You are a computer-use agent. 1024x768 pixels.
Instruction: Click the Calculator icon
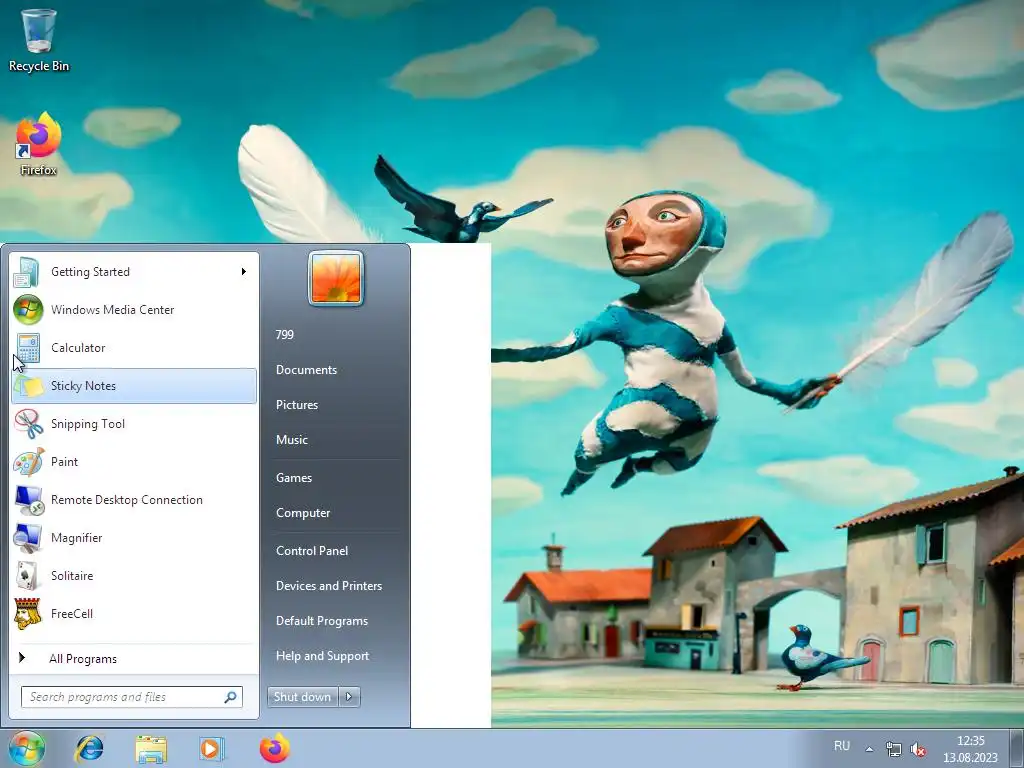28,347
